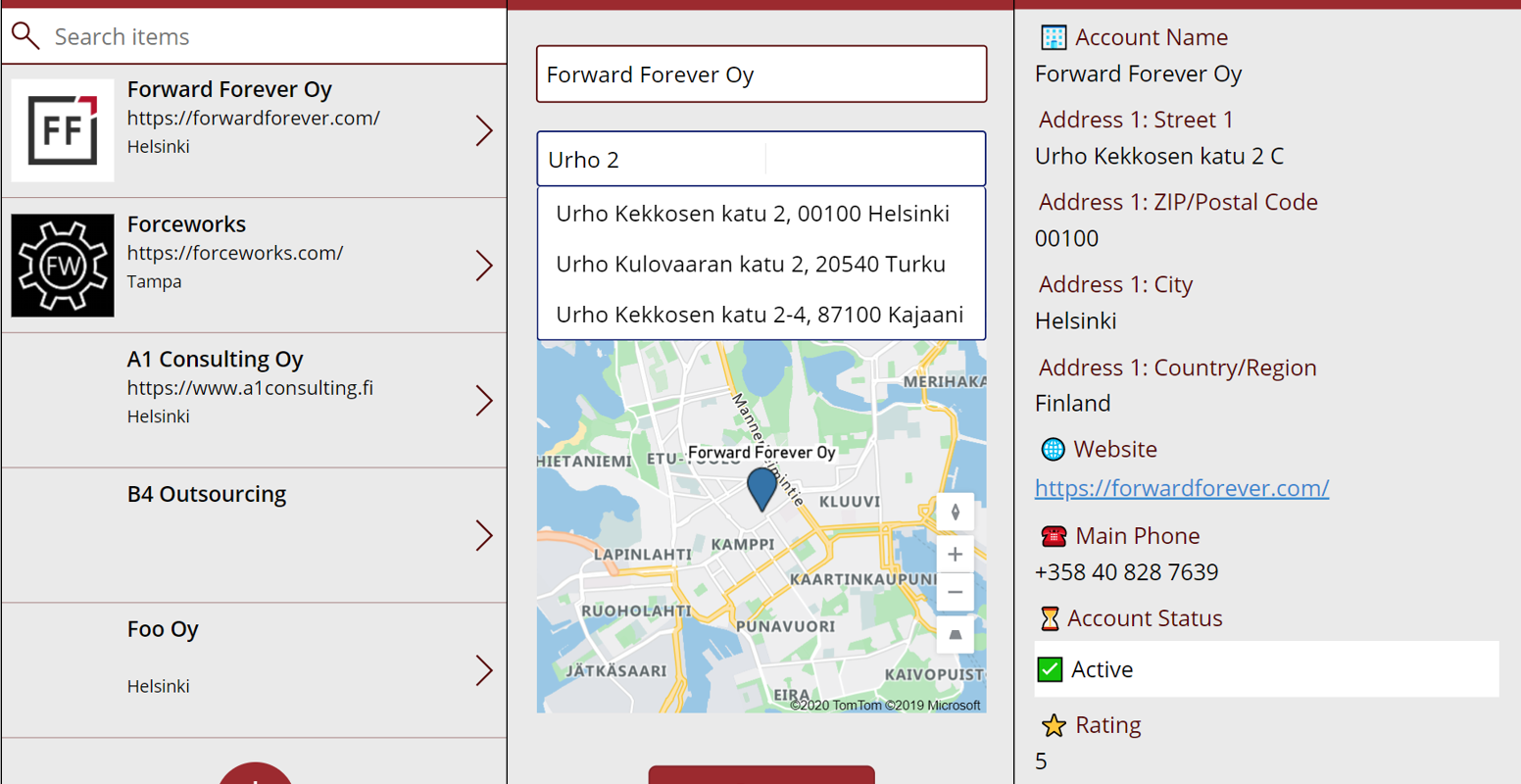Click the map compass rotation control
1521x784 pixels.
click(956, 513)
